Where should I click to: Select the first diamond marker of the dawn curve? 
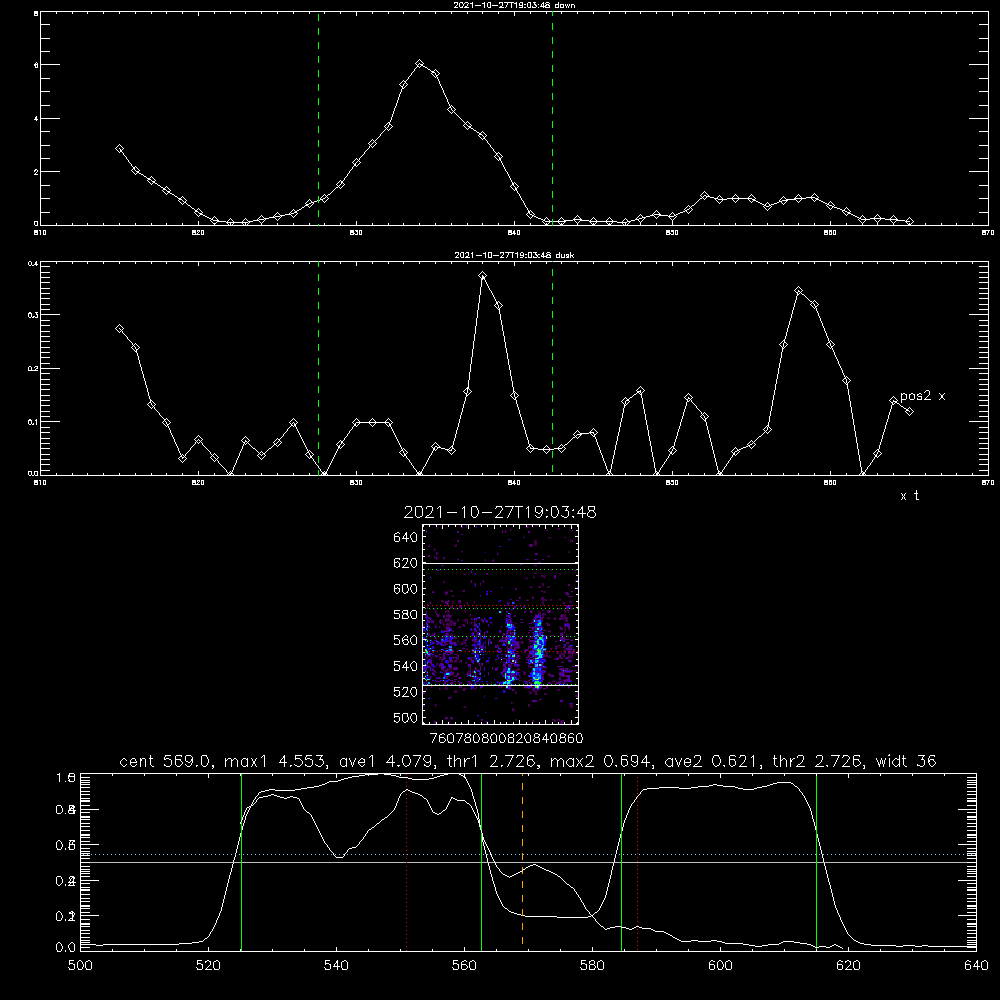119,149
